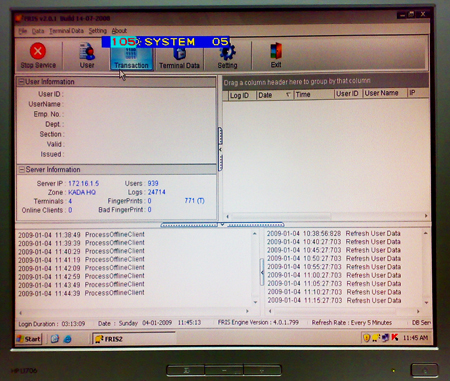Click the Stop Service red X icon
This screenshot has height=381, width=450.
(x=38, y=51)
